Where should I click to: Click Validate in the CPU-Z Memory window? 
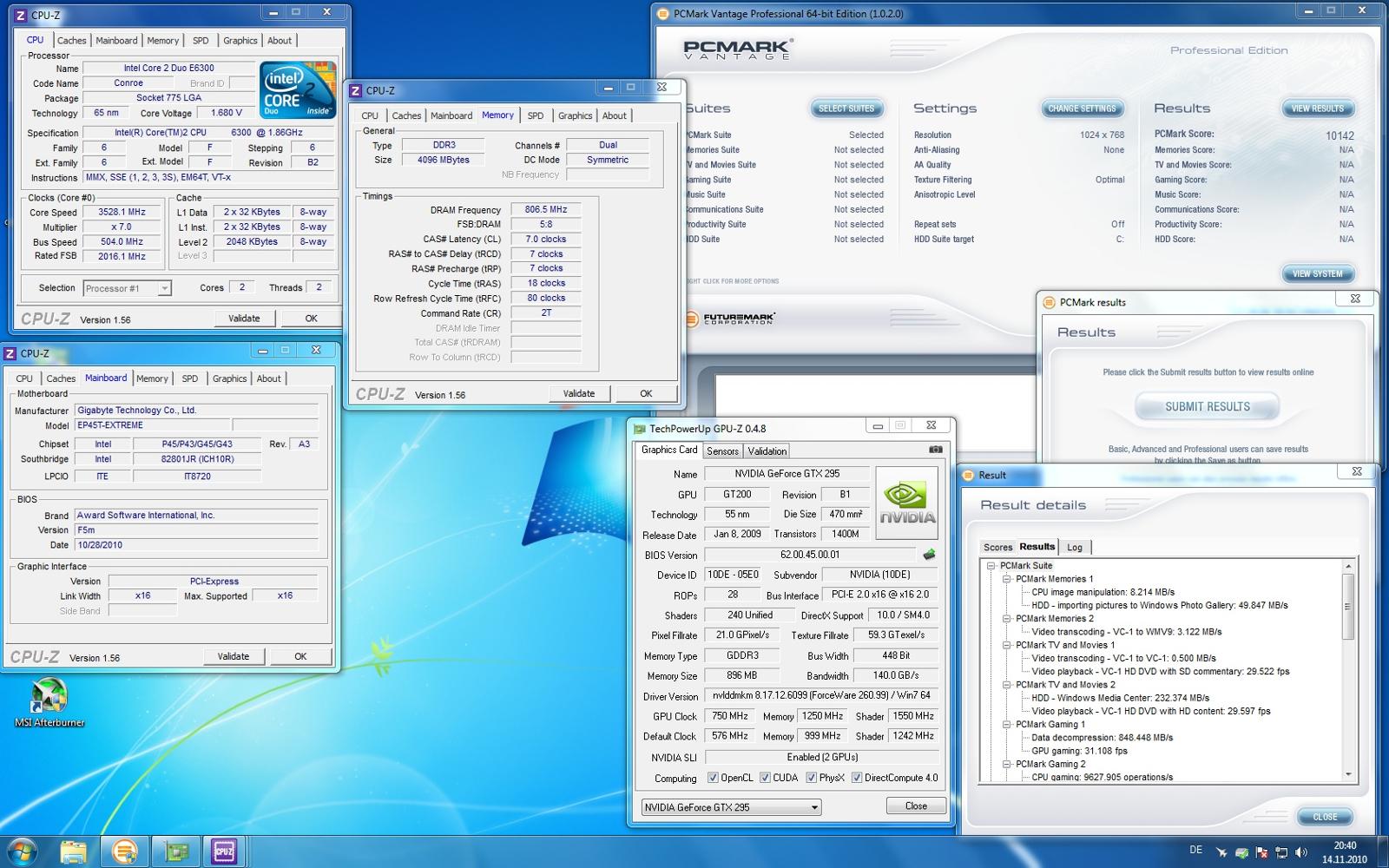pyautogui.click(x=579, y=393)
